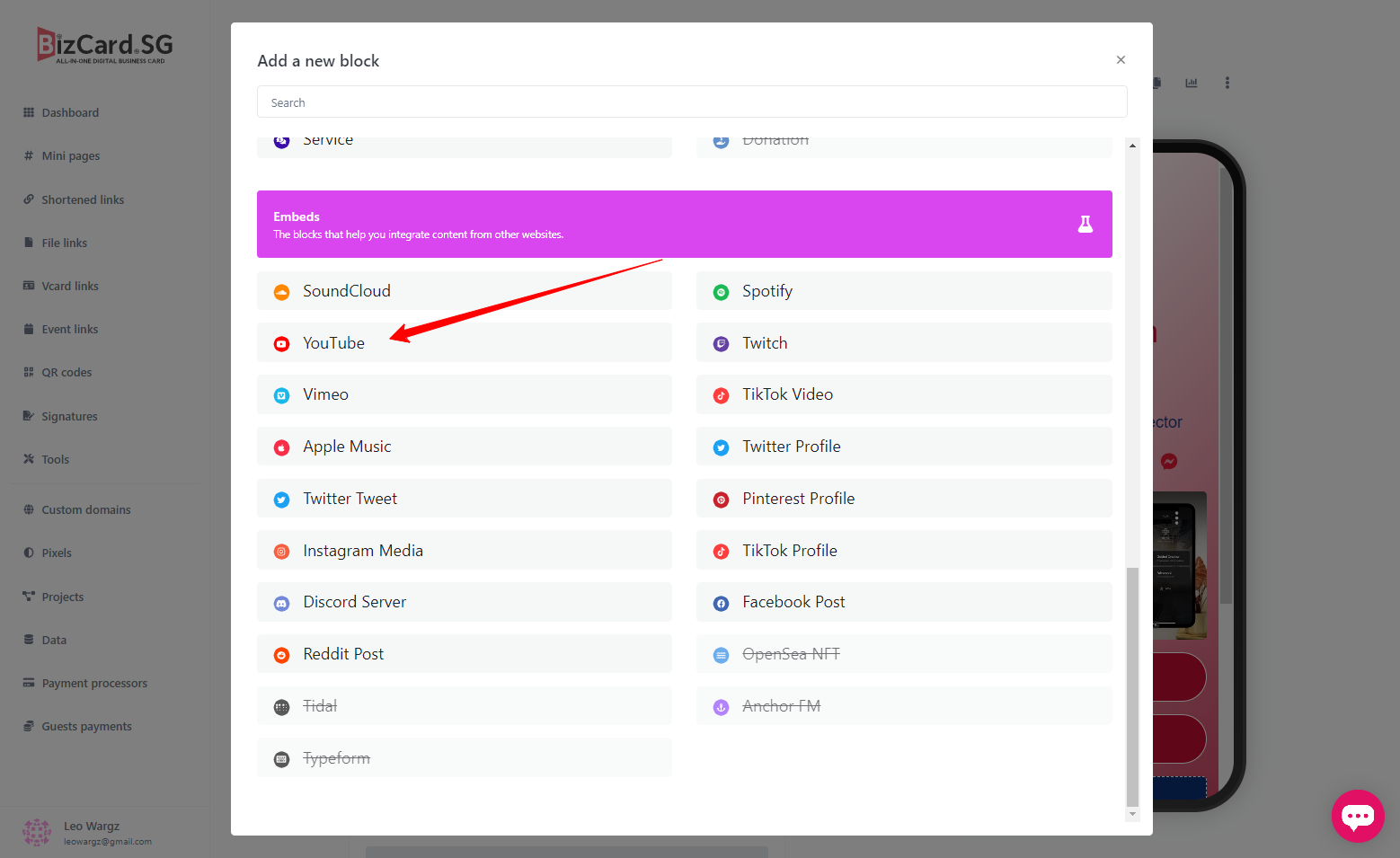Click the Discord Server icon
This screenshot has width=1400, height=858.
coord(281,604)
